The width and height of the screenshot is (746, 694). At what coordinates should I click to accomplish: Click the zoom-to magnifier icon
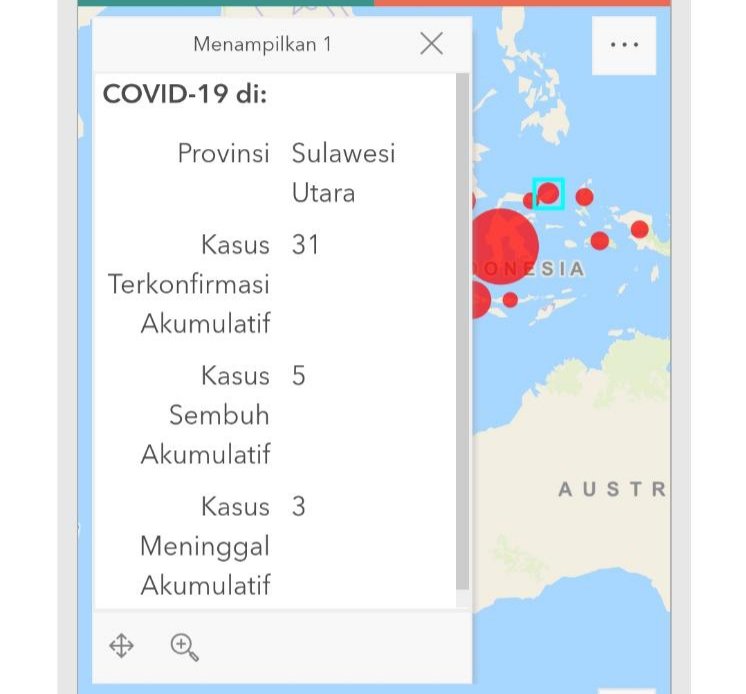184,647
